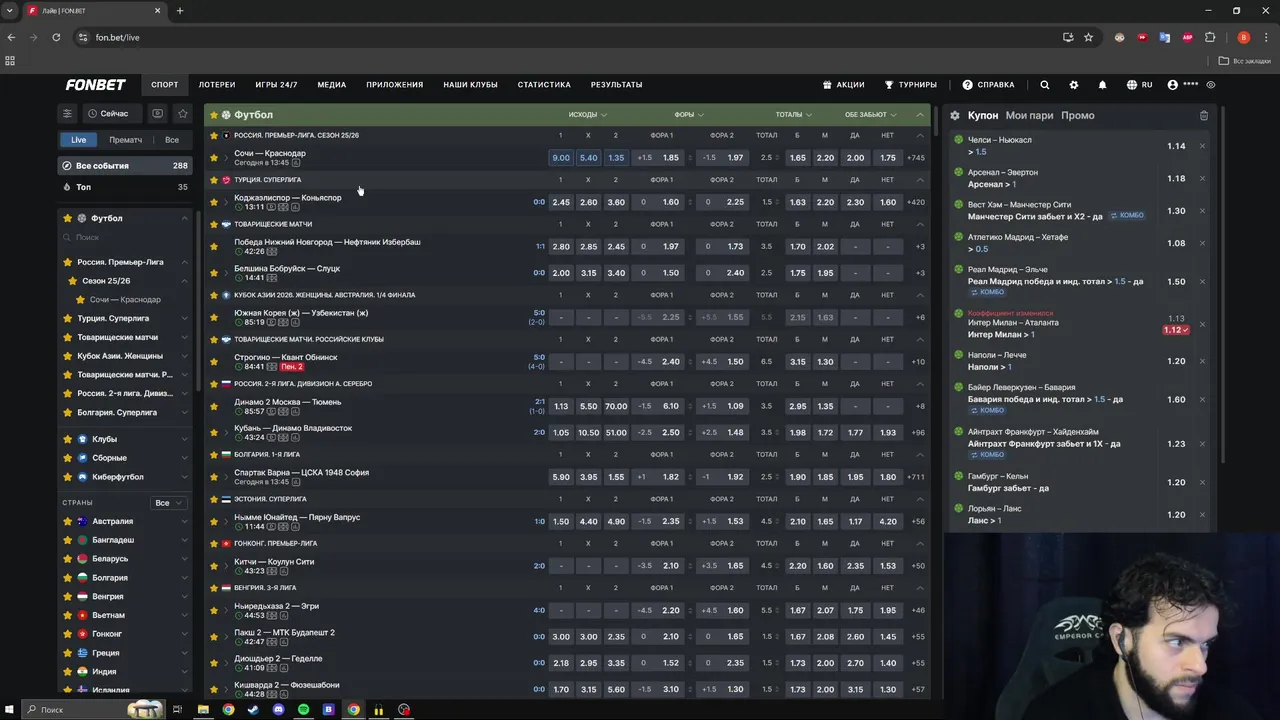Image resolution: width=1280 pixels, height=720 pixels.
Task: Open +745 more markets for Сочи — Краснодар
Action: pos(916,158)
